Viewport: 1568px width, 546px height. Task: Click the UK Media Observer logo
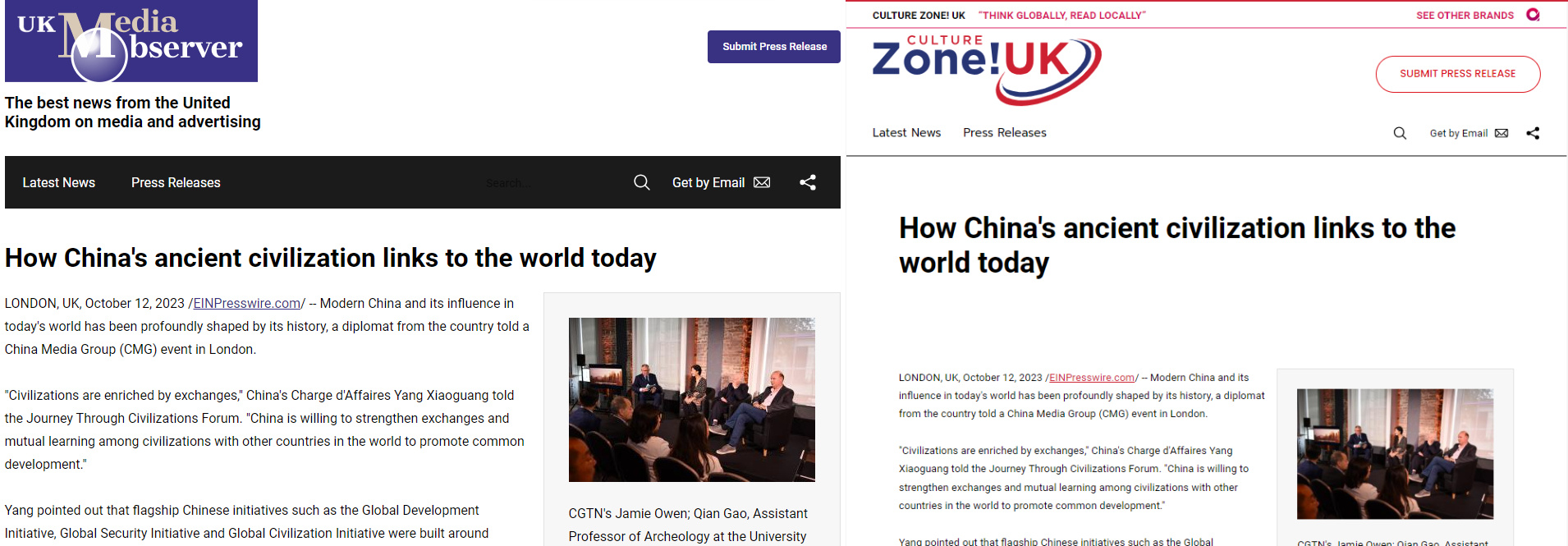[x=131, y=41]
